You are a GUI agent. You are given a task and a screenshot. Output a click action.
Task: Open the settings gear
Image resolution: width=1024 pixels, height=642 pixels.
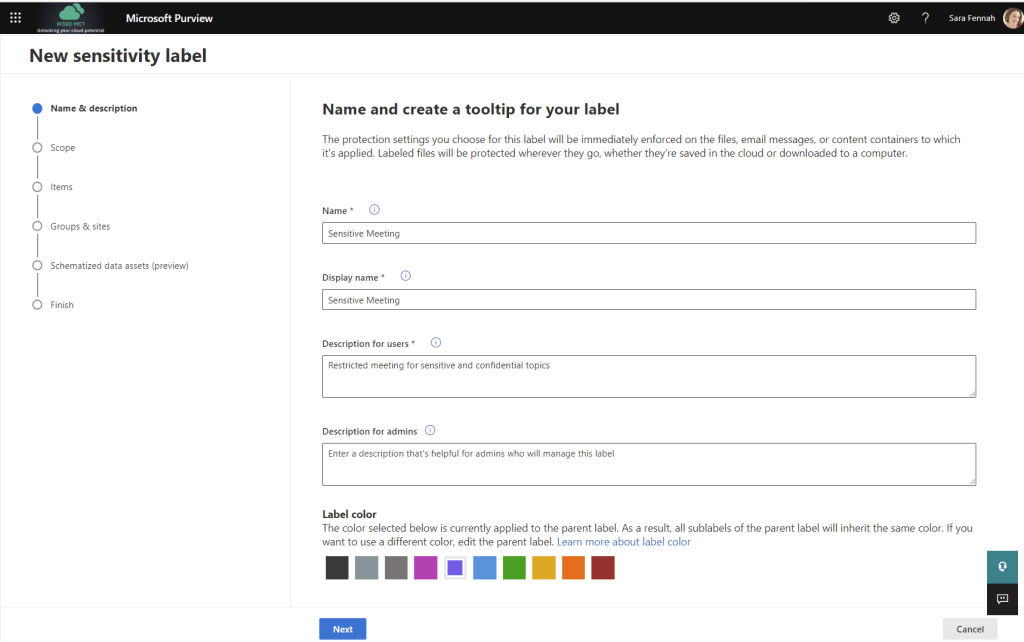point(894,17)
